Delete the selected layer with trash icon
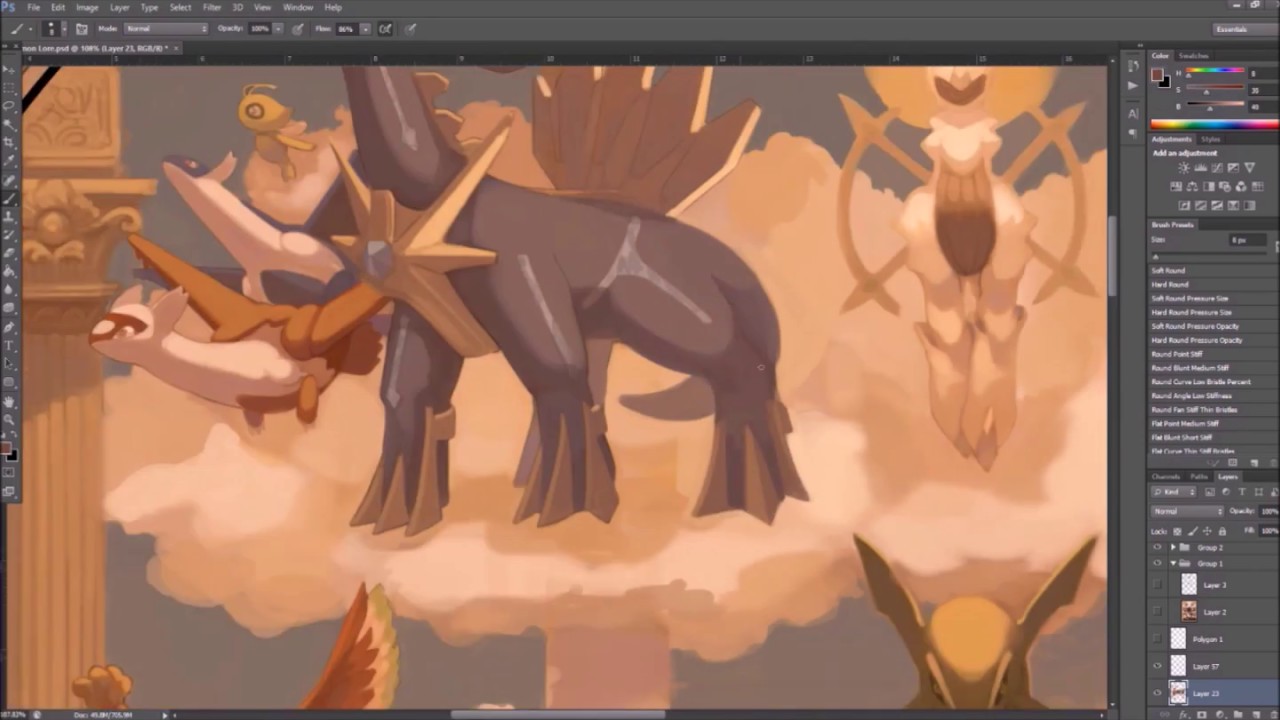 1274,715
